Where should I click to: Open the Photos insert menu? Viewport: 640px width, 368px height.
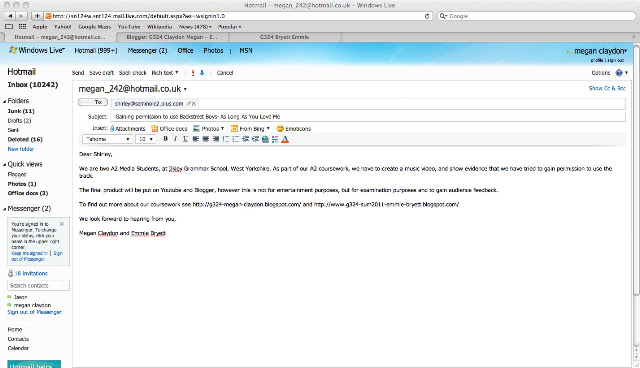point(209,129)
